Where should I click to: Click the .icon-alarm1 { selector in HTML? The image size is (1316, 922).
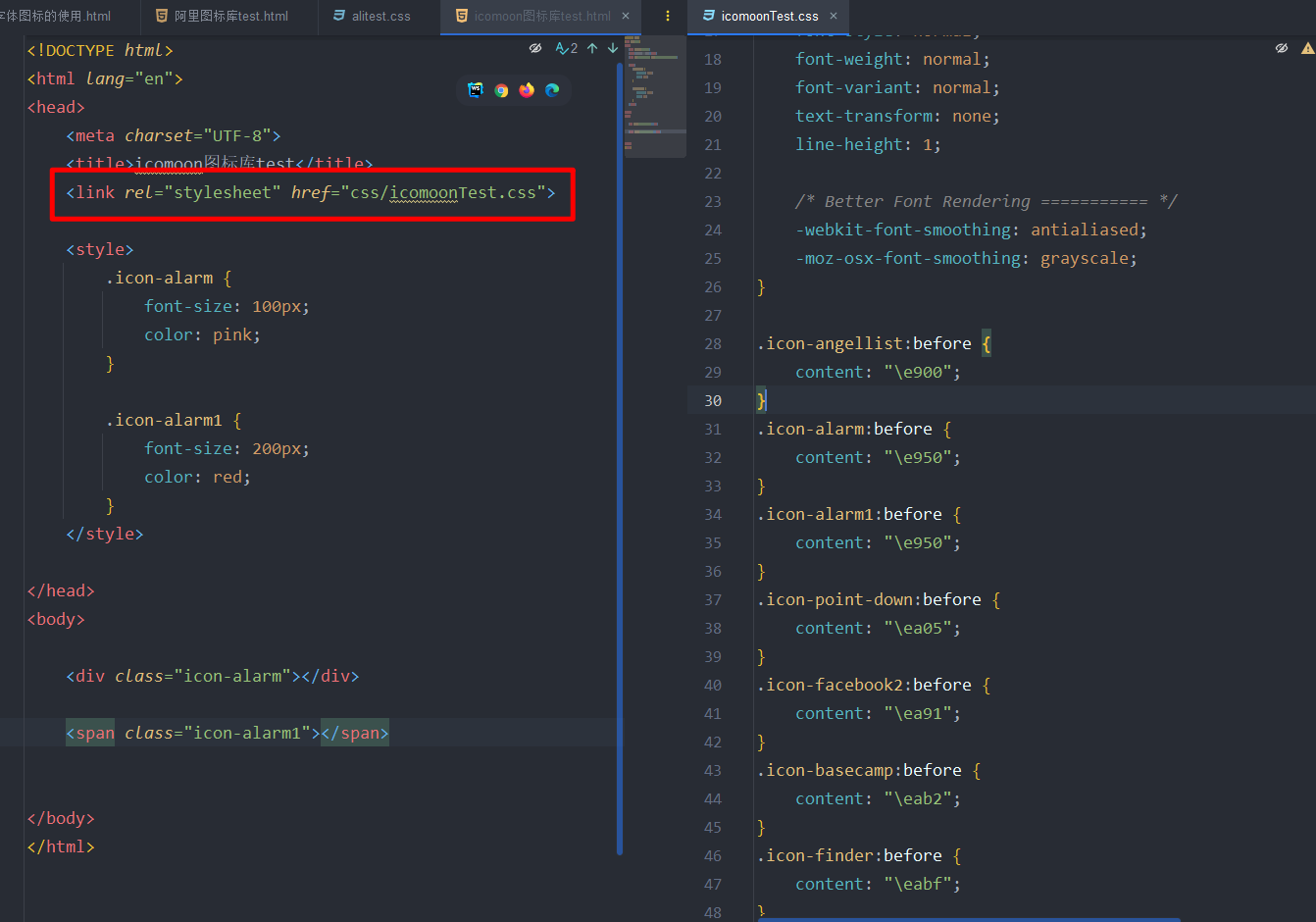click(x=174, y=420)
